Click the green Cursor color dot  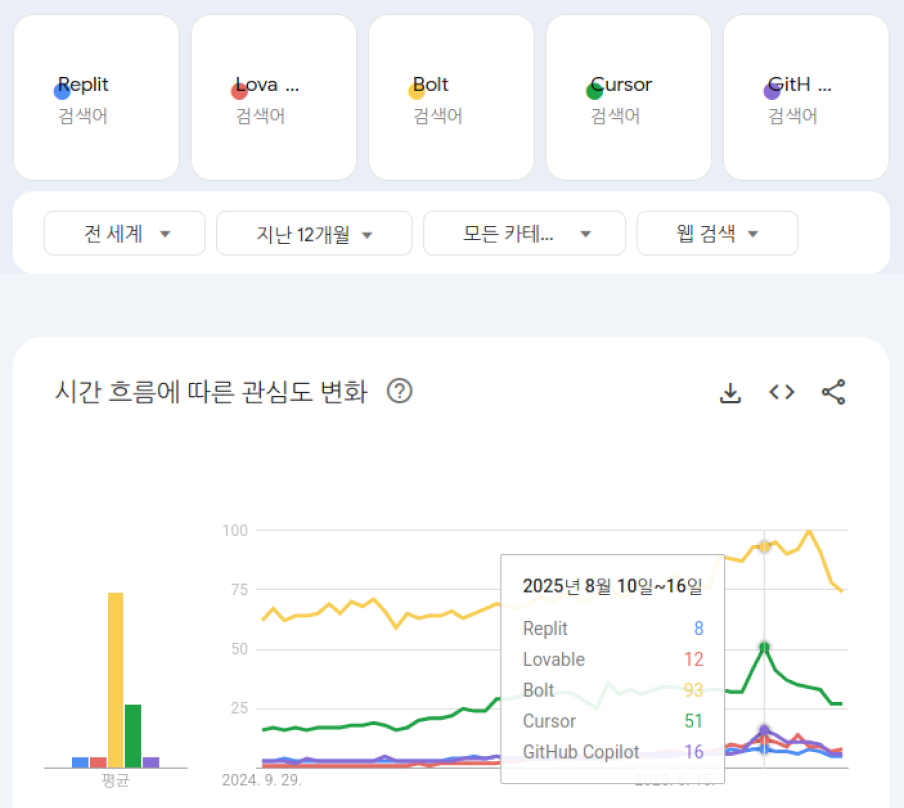coord(594,91)
